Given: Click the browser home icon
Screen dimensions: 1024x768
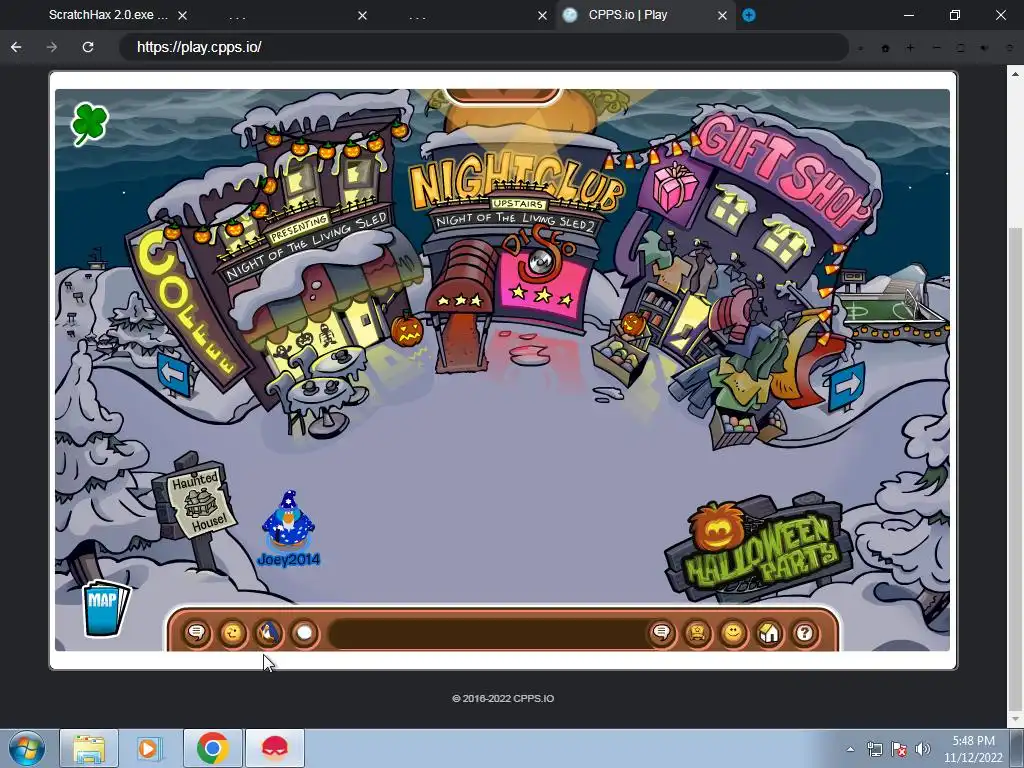Looking at the screenshot, I should pos(886,48).
